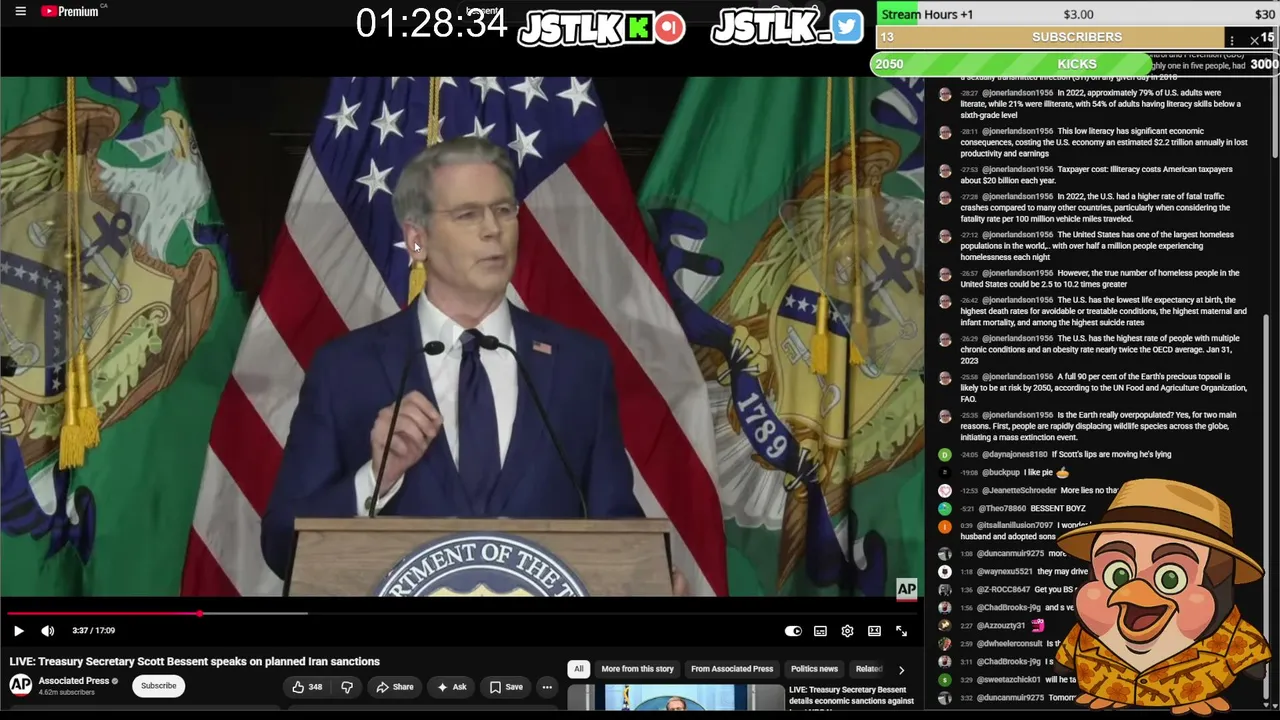Click the Subscribers goal progress bar
The height and width of the screenshot is (720, 1280).
[1077, 37]
